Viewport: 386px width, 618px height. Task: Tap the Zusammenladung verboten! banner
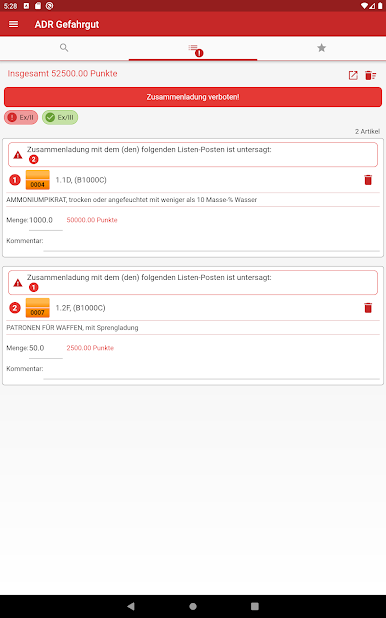pos(193,97)
